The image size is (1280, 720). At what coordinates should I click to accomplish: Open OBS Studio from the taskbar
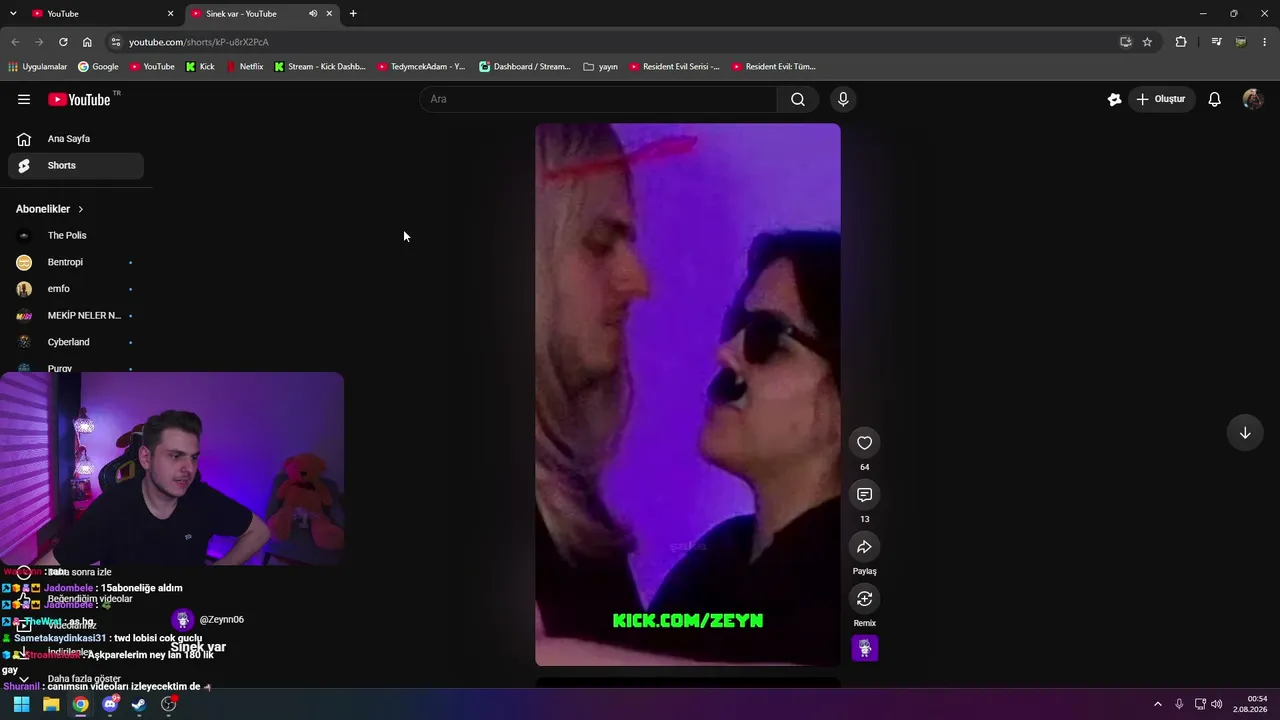point(169,704)
